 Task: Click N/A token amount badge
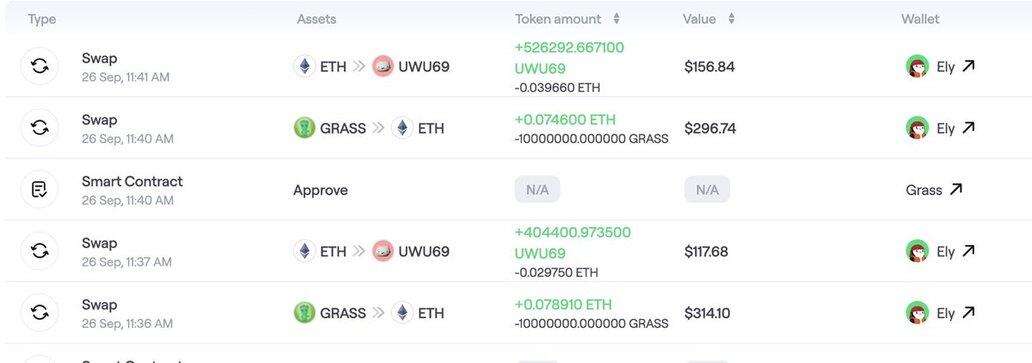point(537,190)
